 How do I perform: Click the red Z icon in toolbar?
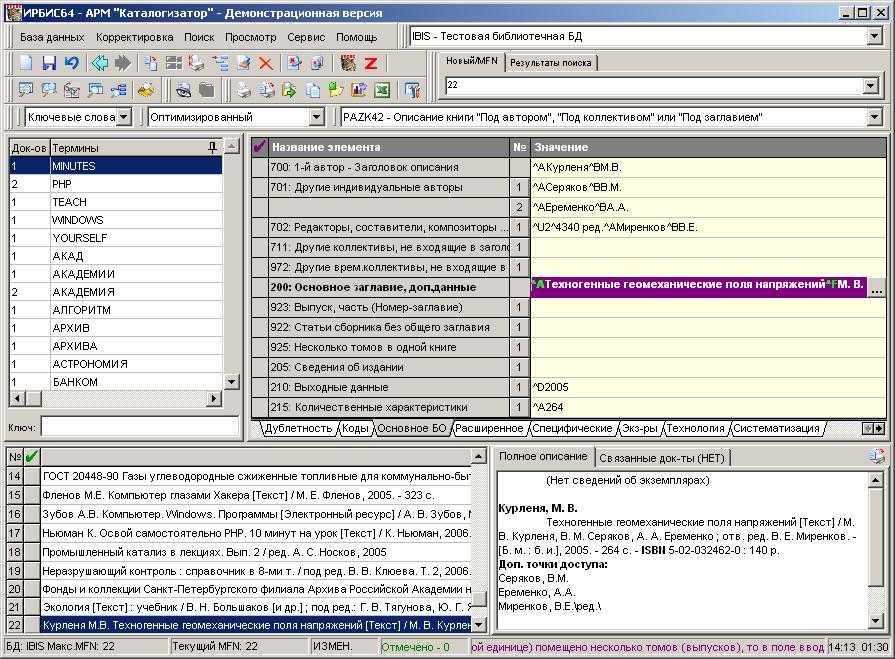370,63
